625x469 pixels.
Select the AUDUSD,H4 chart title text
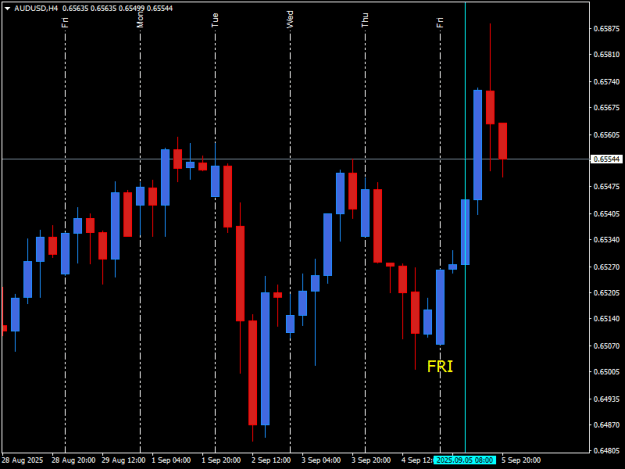pos(36,8)
